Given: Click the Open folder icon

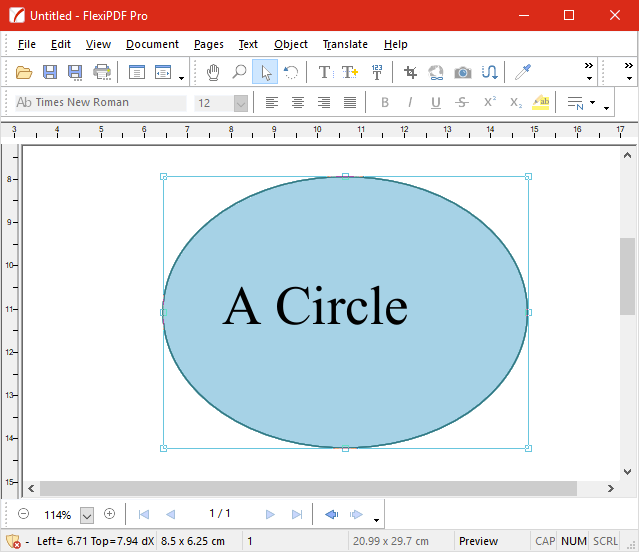Looking at the screenshot, I should click(x=24, y=72).
